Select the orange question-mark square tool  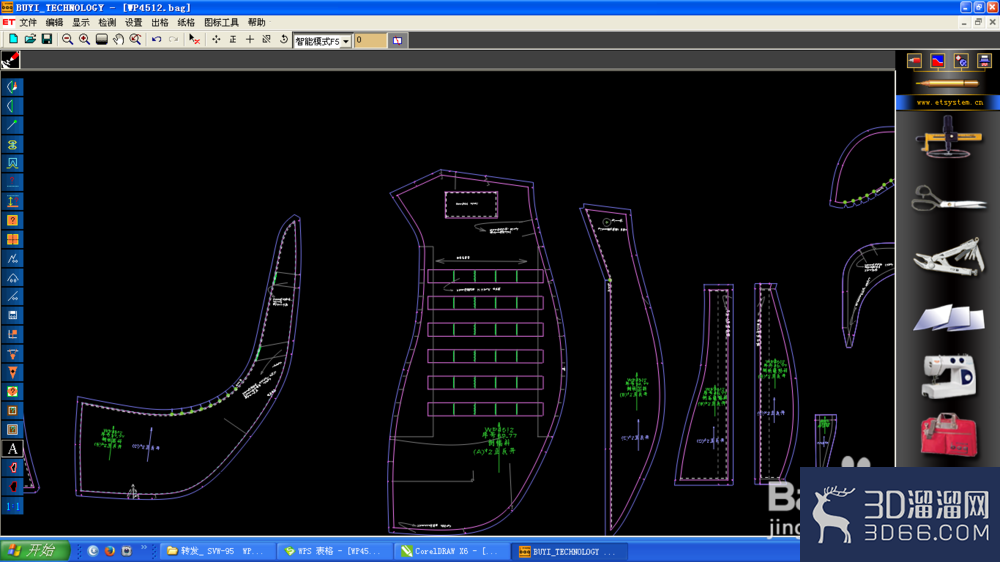click(12, 220)
